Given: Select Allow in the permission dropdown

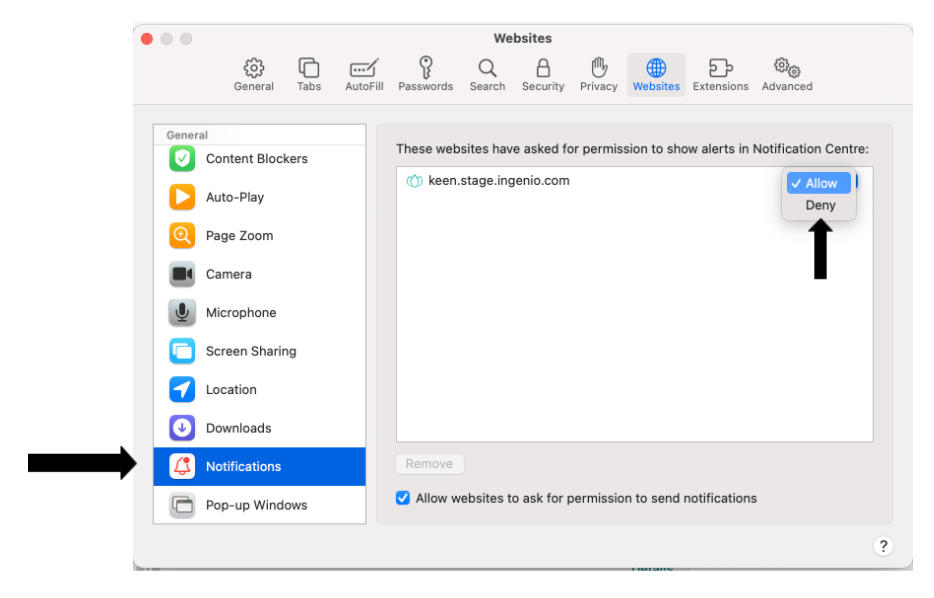Looking at the screenshot, I should point(820,183).
